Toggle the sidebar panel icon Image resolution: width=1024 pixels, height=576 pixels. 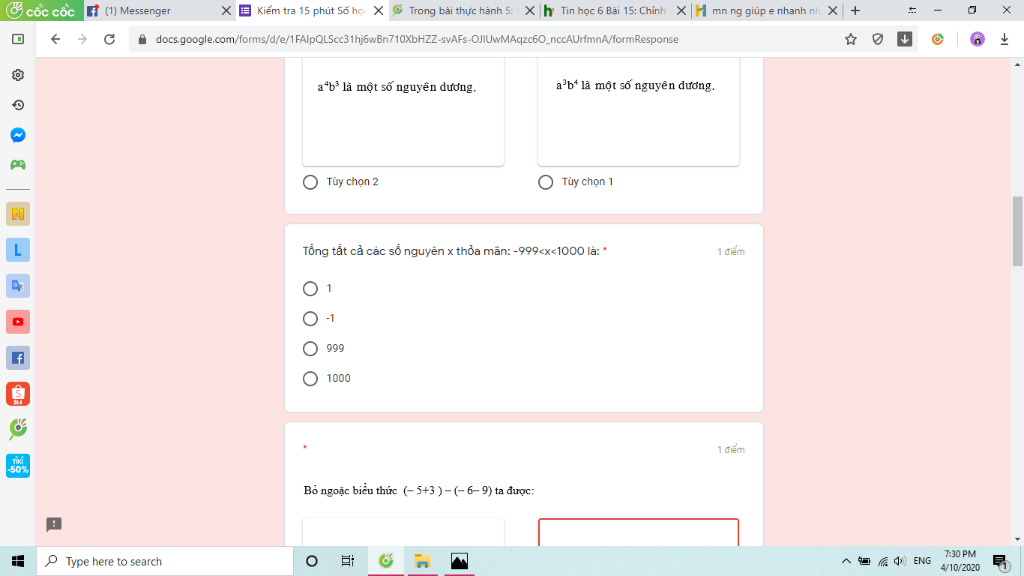click(18, 39)
